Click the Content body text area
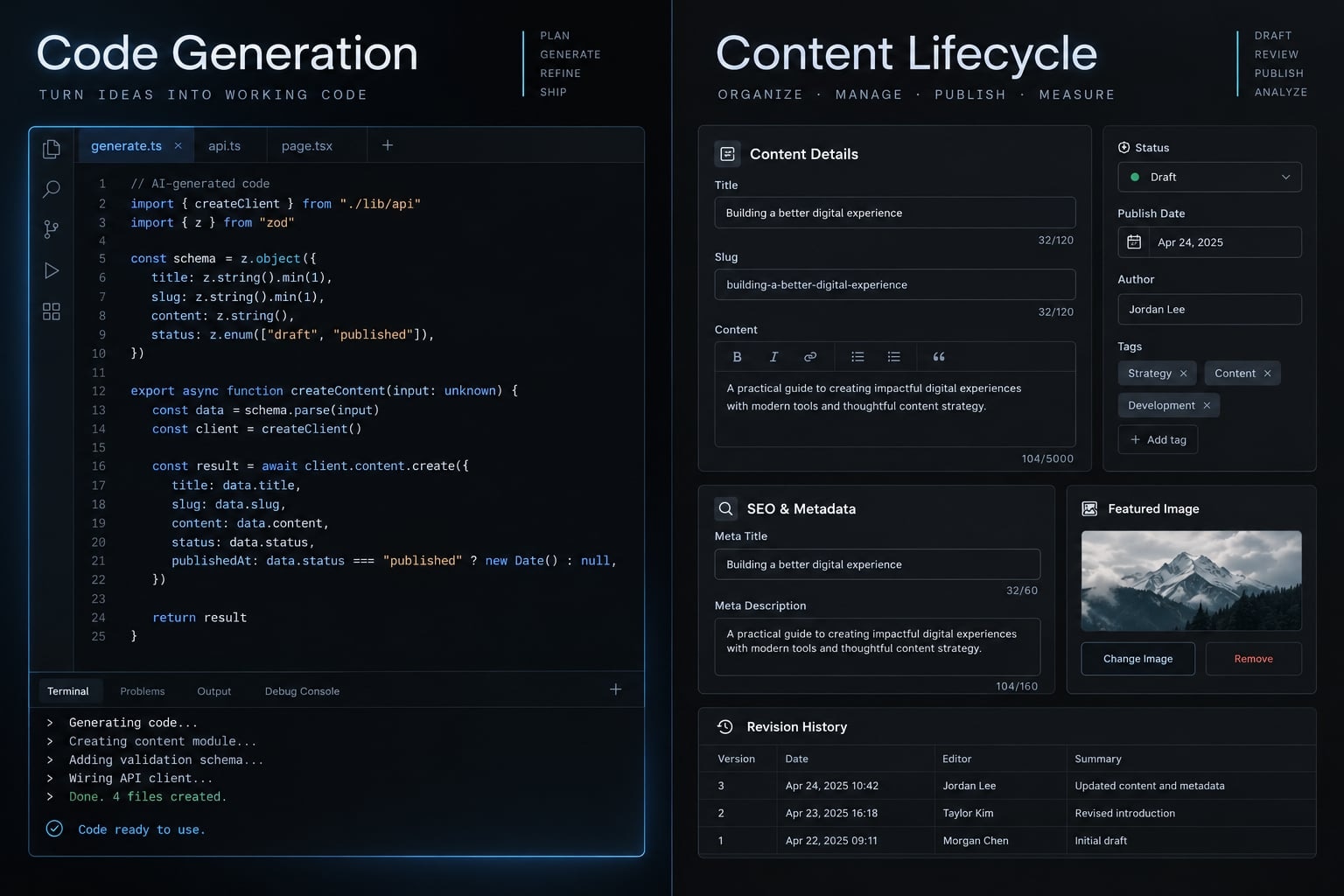The height and width of the screenshot is (896, 1344). pyautogui.click(x=894, y=409)
